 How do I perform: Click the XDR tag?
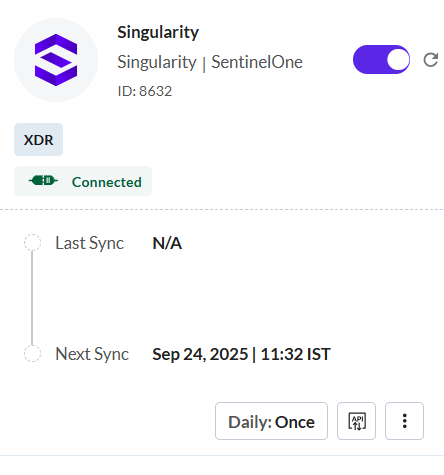38,140
